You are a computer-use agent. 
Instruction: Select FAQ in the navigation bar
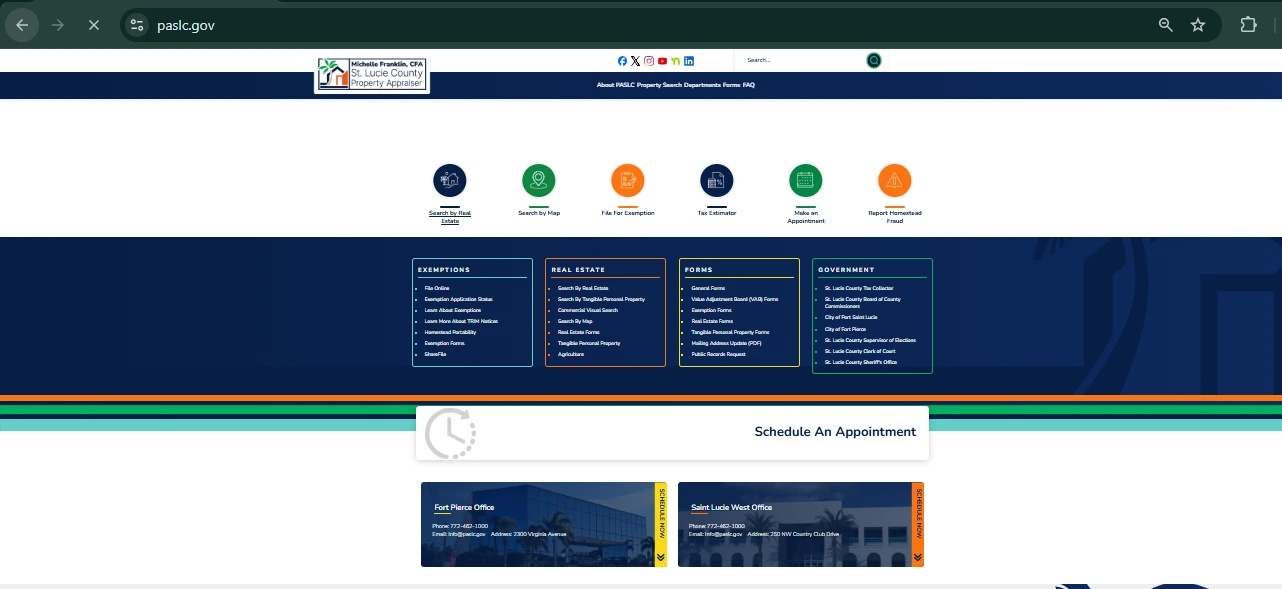[x=749, y=85]
